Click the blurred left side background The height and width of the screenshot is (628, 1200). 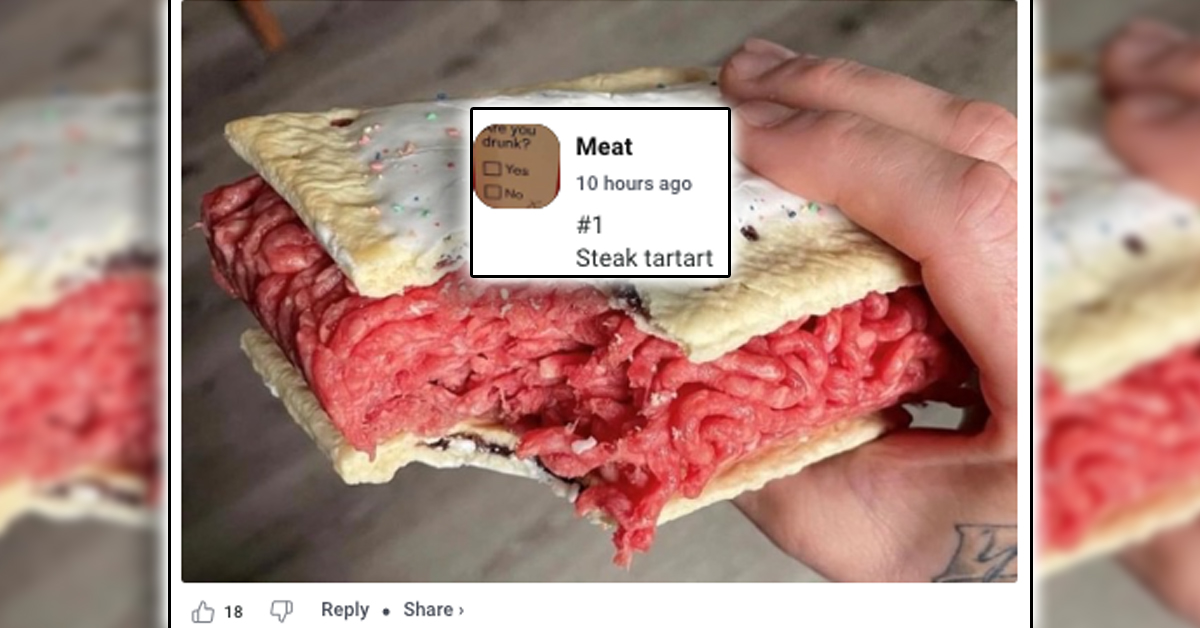(82, 314)
